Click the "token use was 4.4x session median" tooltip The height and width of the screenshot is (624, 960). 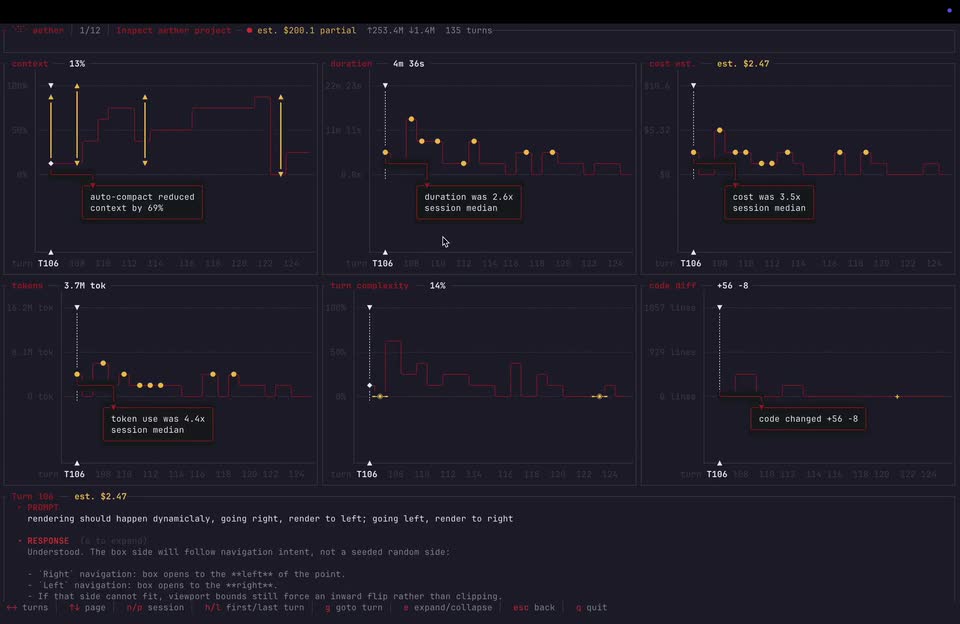tap(158, 424)
